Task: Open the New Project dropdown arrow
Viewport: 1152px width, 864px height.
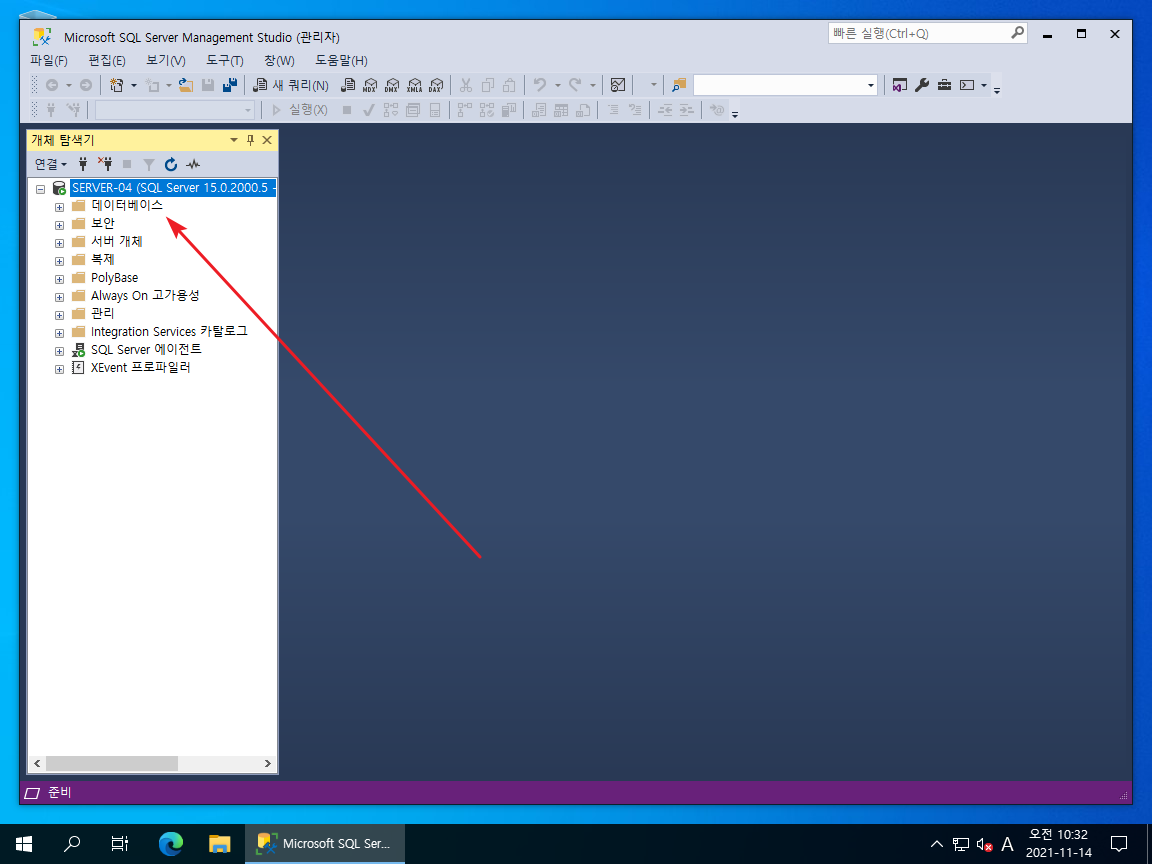Action: pos(134,85)
